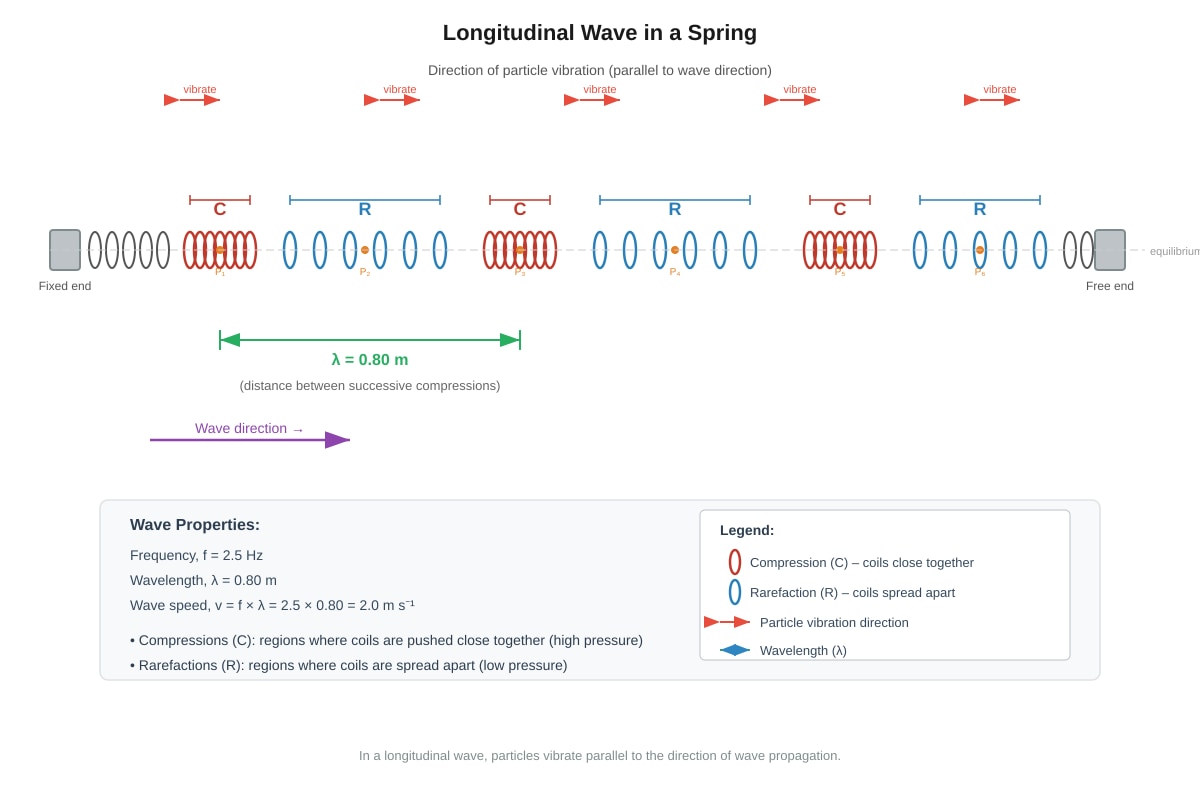Click the λ = 0.80 m label
The width and height of the screenshot is (1200, 800).
click(x=370, y=360)
